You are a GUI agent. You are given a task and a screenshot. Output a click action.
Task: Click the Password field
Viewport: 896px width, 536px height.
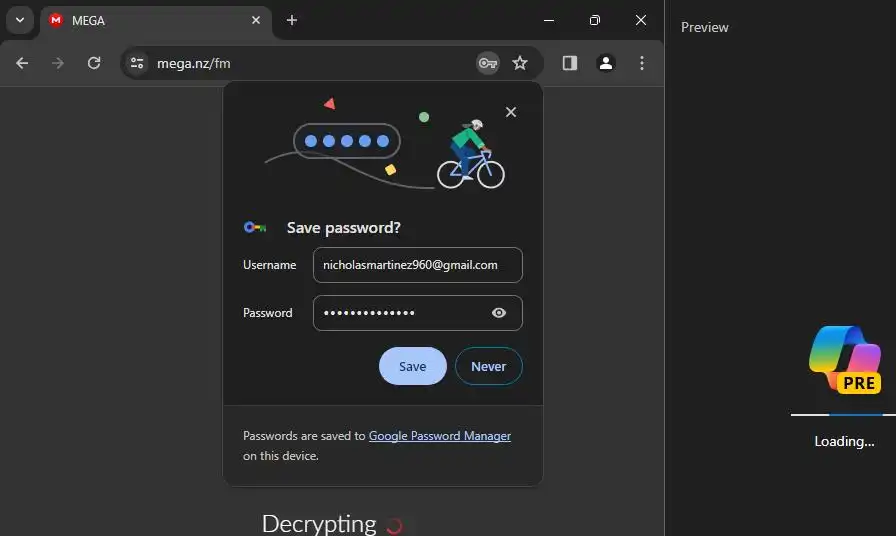[418, 313]
